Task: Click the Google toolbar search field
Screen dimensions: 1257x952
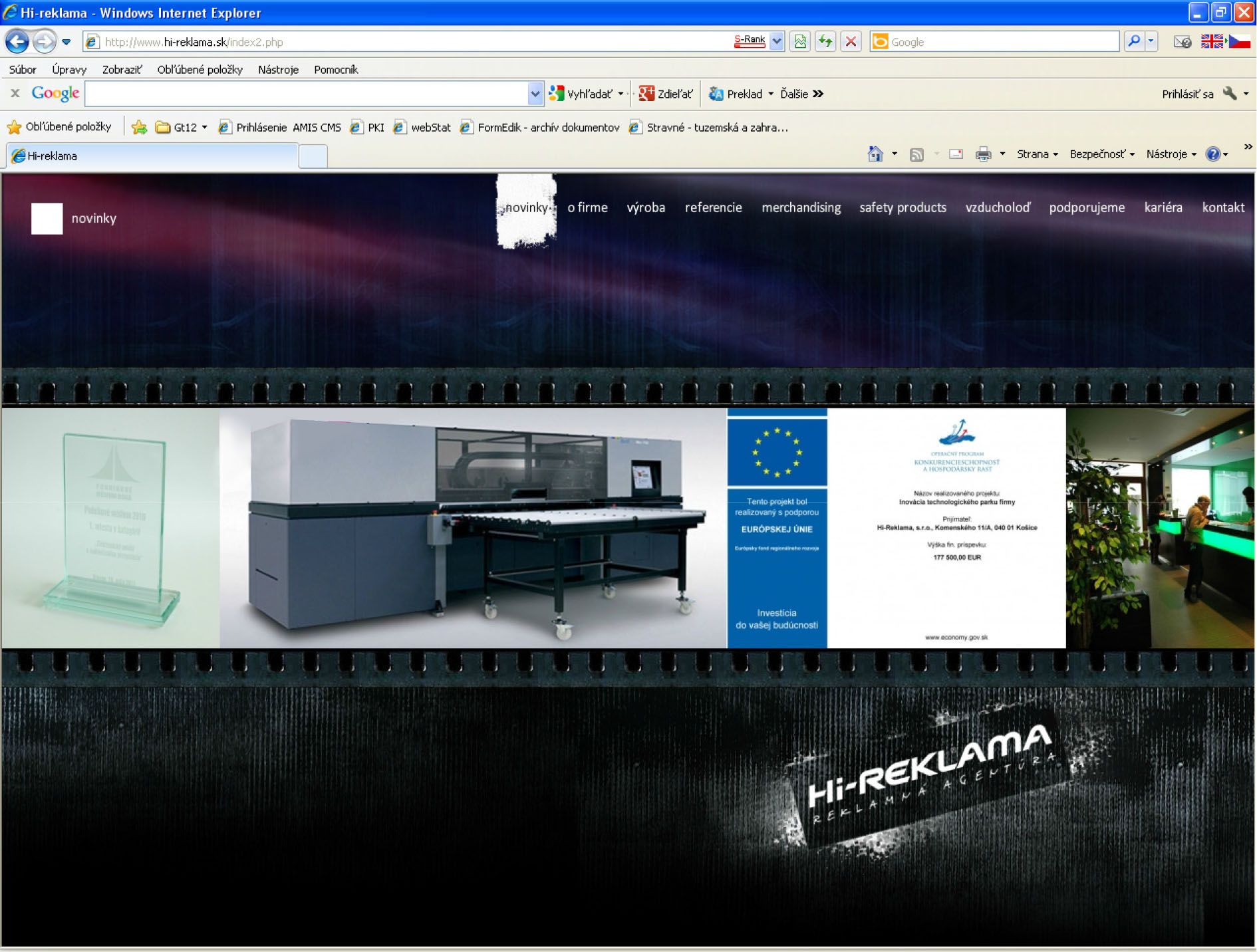Action: pos(306,94)
